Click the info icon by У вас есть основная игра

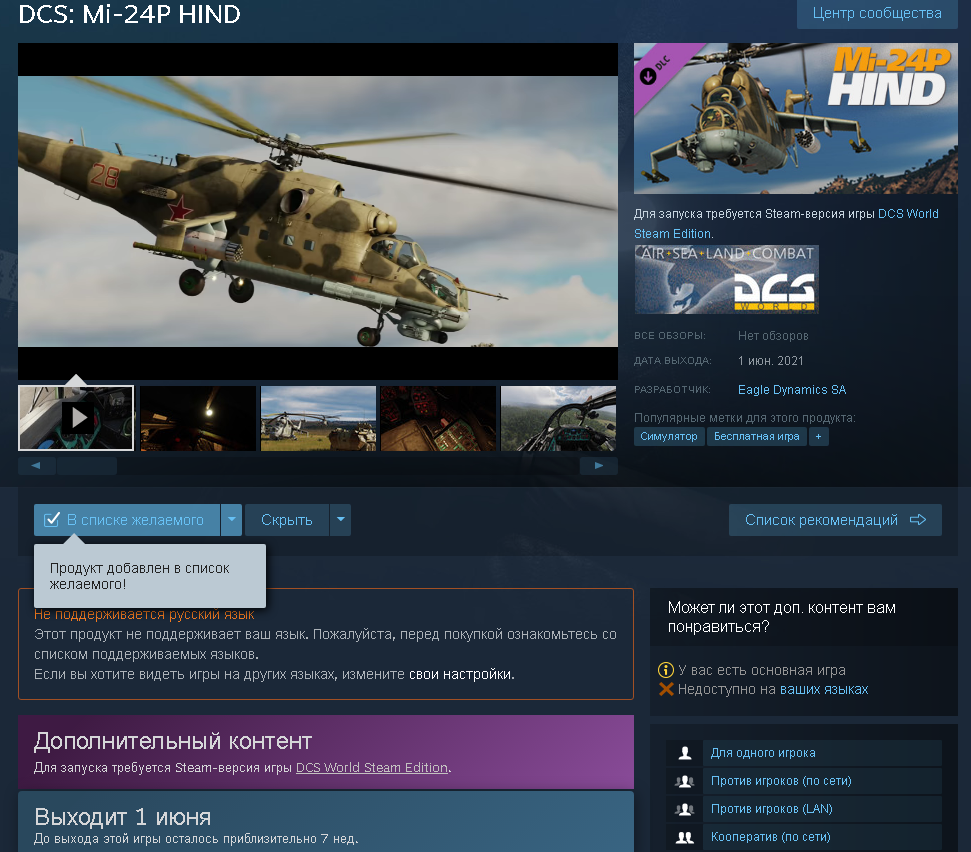(x=665, y=670)
